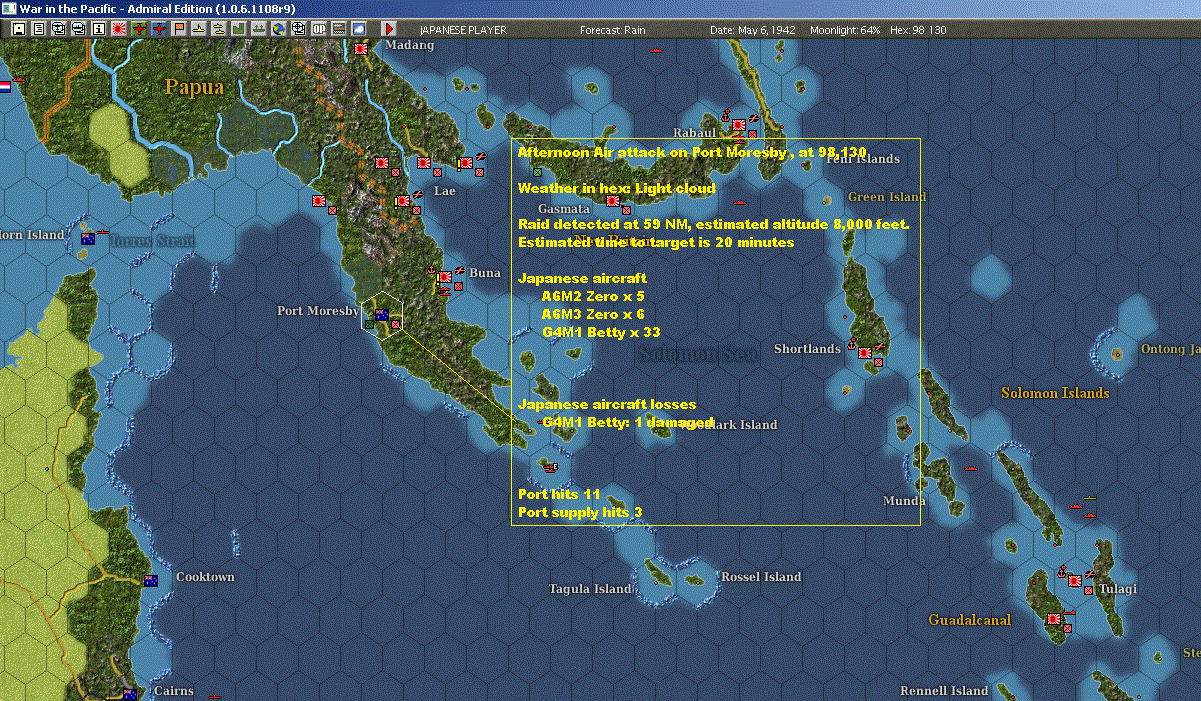Click the crosshair target toolbar icon
Viewport: 1201px width, 701px height.
click(299, 29)
